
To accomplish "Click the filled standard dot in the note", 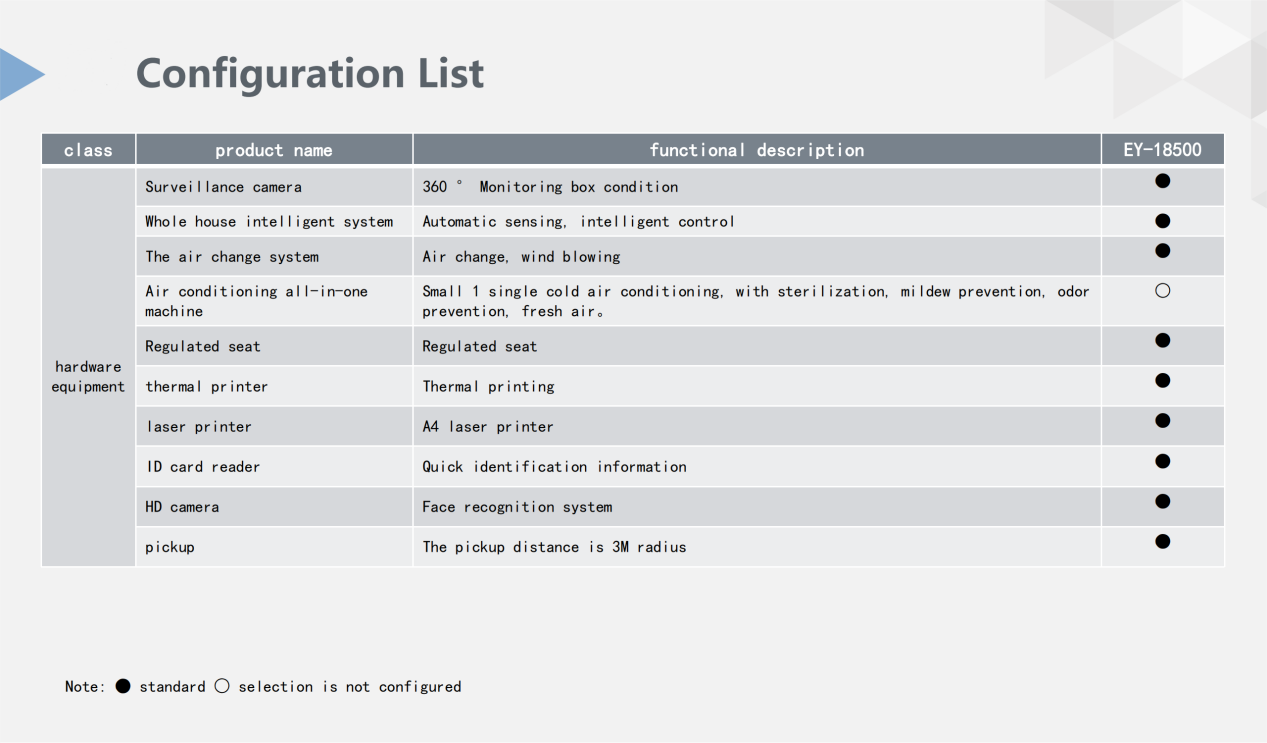I will coord(123,686).
